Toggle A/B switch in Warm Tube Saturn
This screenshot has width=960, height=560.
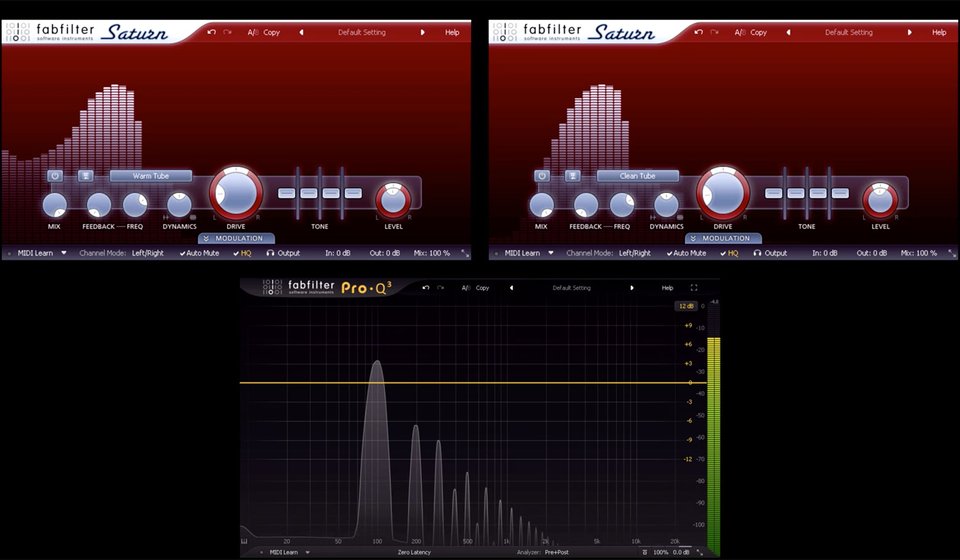click(x=253, y=32)
